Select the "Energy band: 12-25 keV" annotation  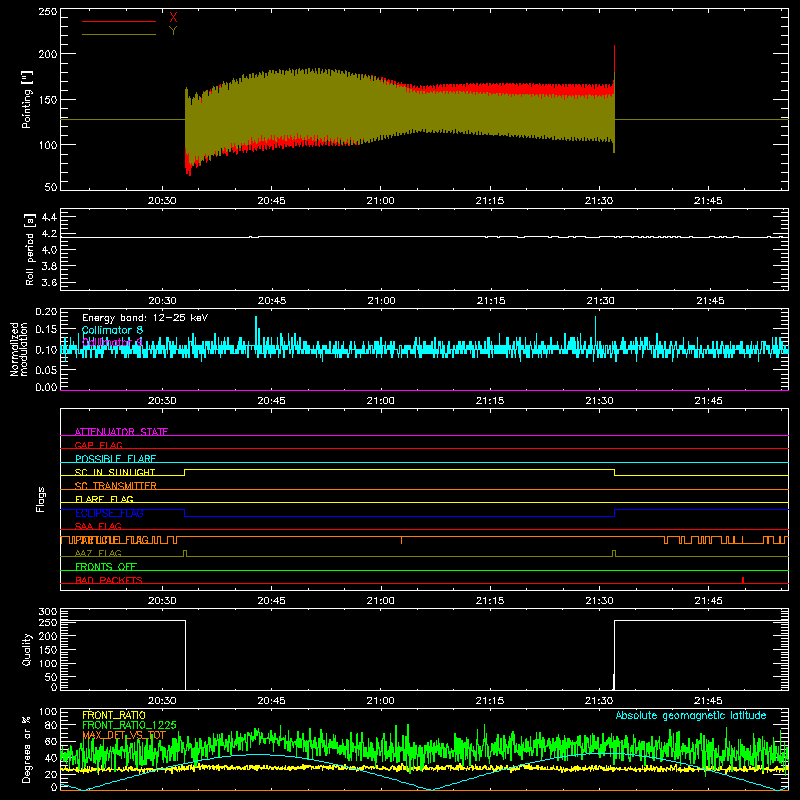tap(145, 318)
